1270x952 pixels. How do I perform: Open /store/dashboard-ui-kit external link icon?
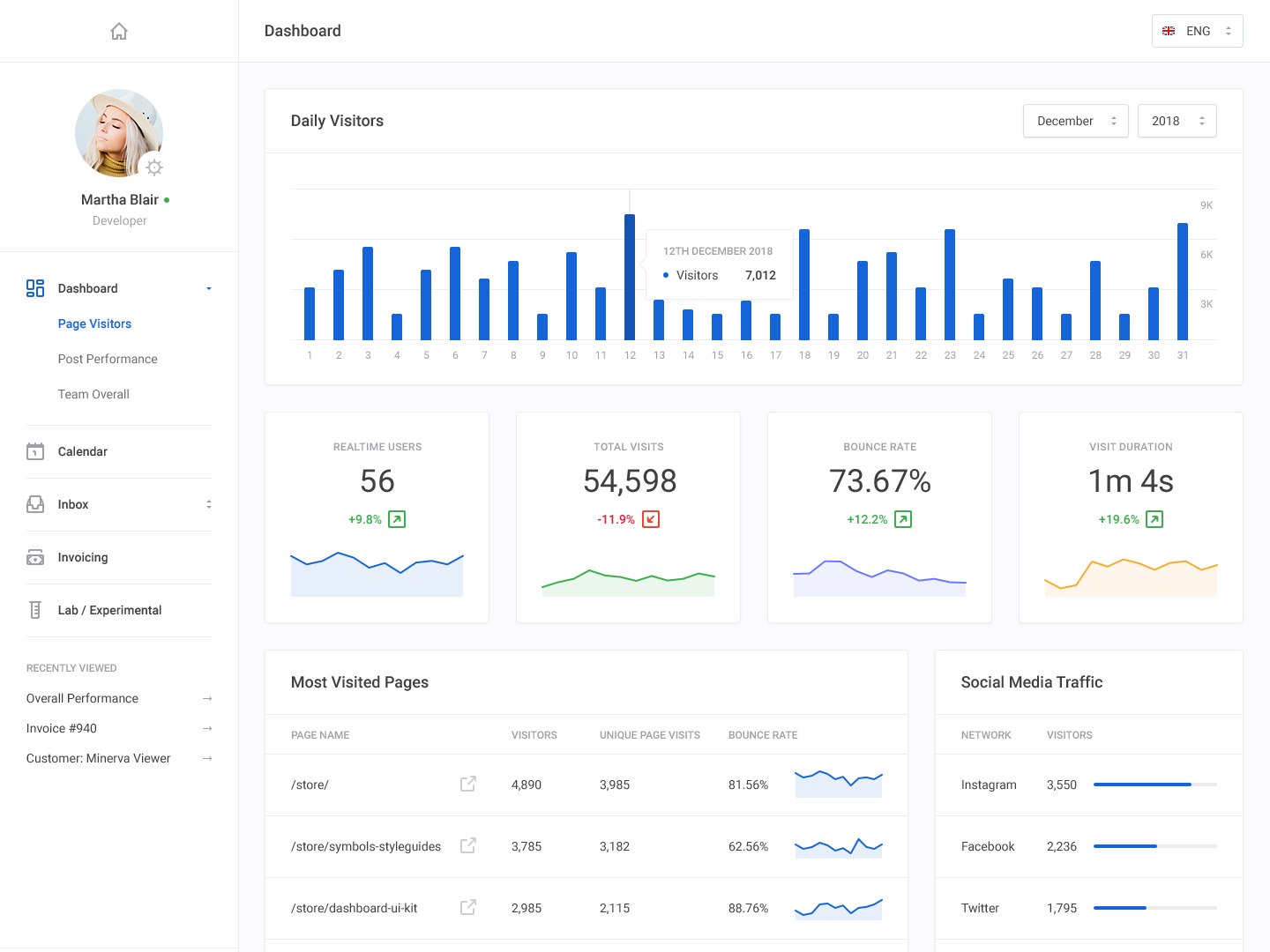pyautogui.click(x=468, y=907)
